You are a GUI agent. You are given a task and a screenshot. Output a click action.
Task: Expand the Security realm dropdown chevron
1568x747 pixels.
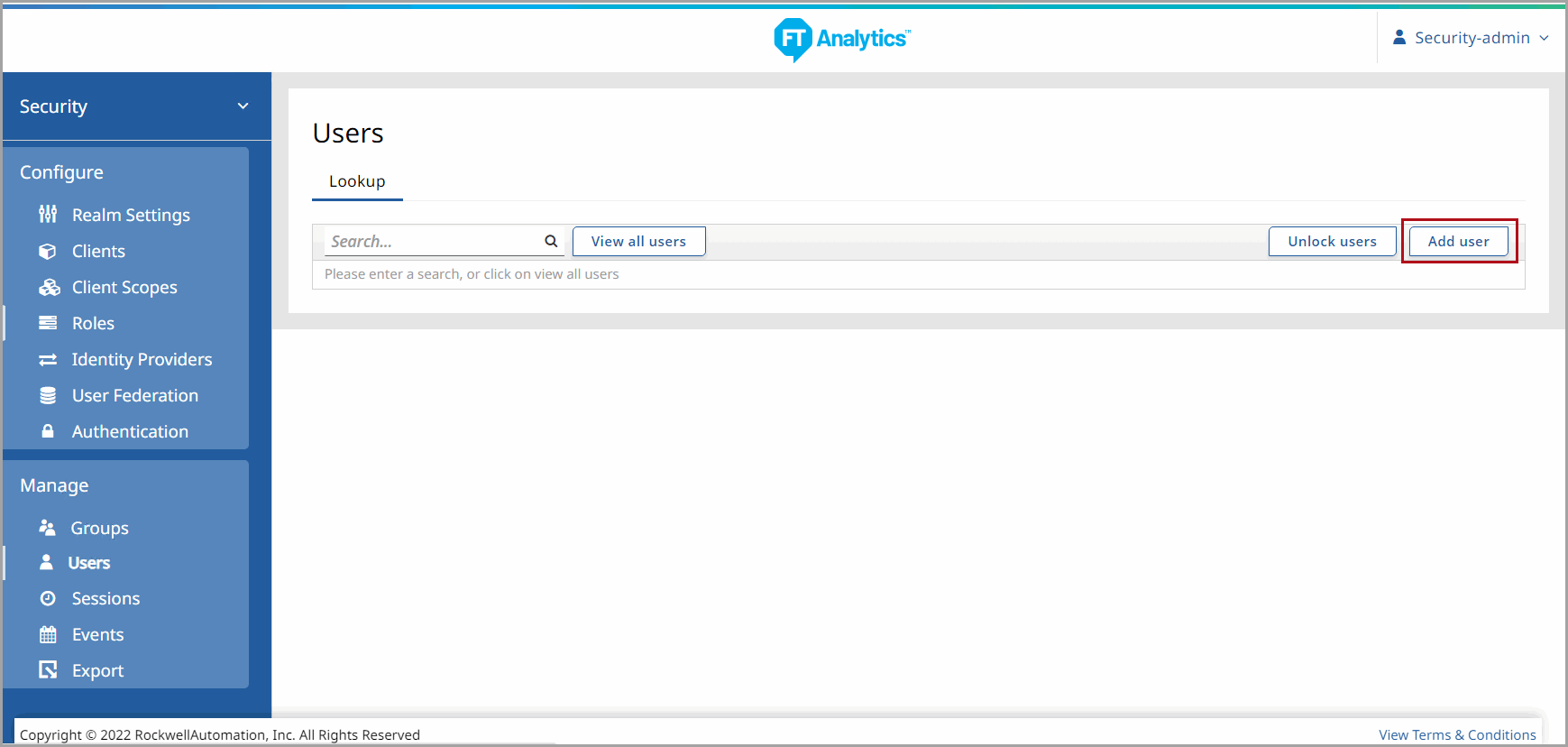pos(243,106)
